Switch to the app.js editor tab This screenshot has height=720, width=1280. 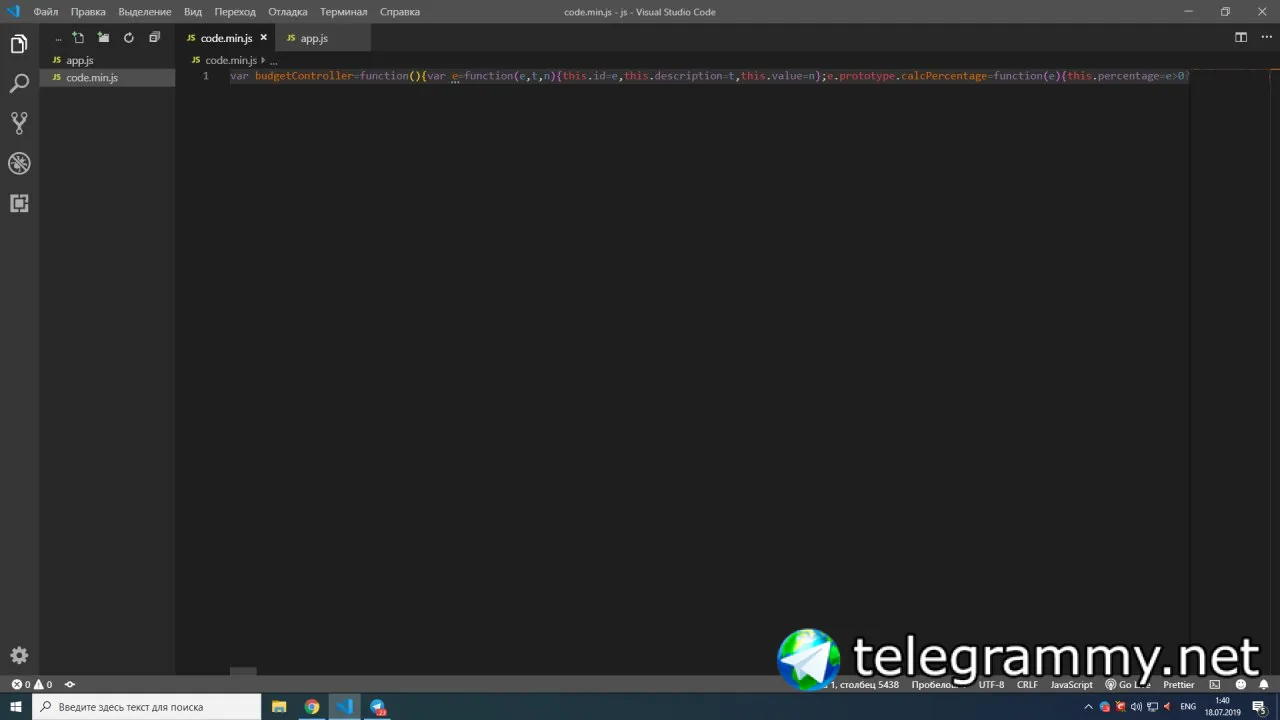click(322, 38)
